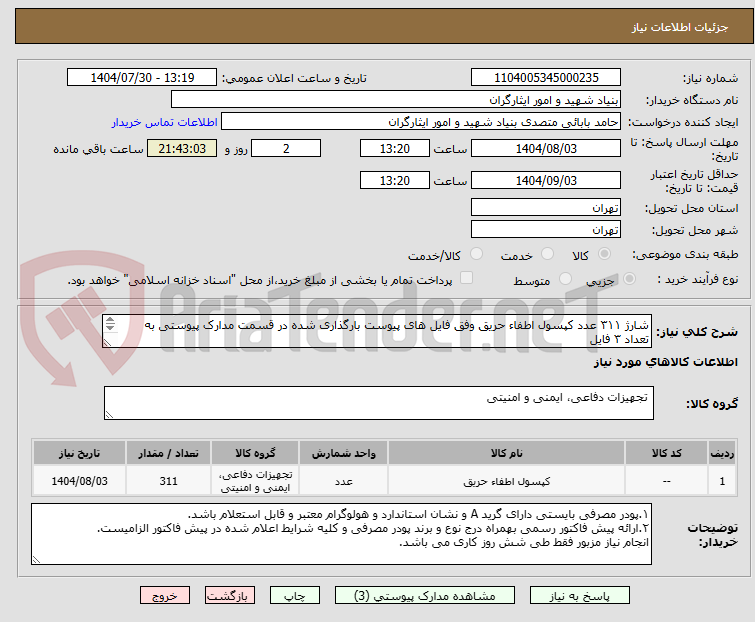The height and width of the screenshot is (622, 755).
Task: Click the شماره نیاز field 1104005345000235
Action: pyautogui.click(x=546, y=78)
